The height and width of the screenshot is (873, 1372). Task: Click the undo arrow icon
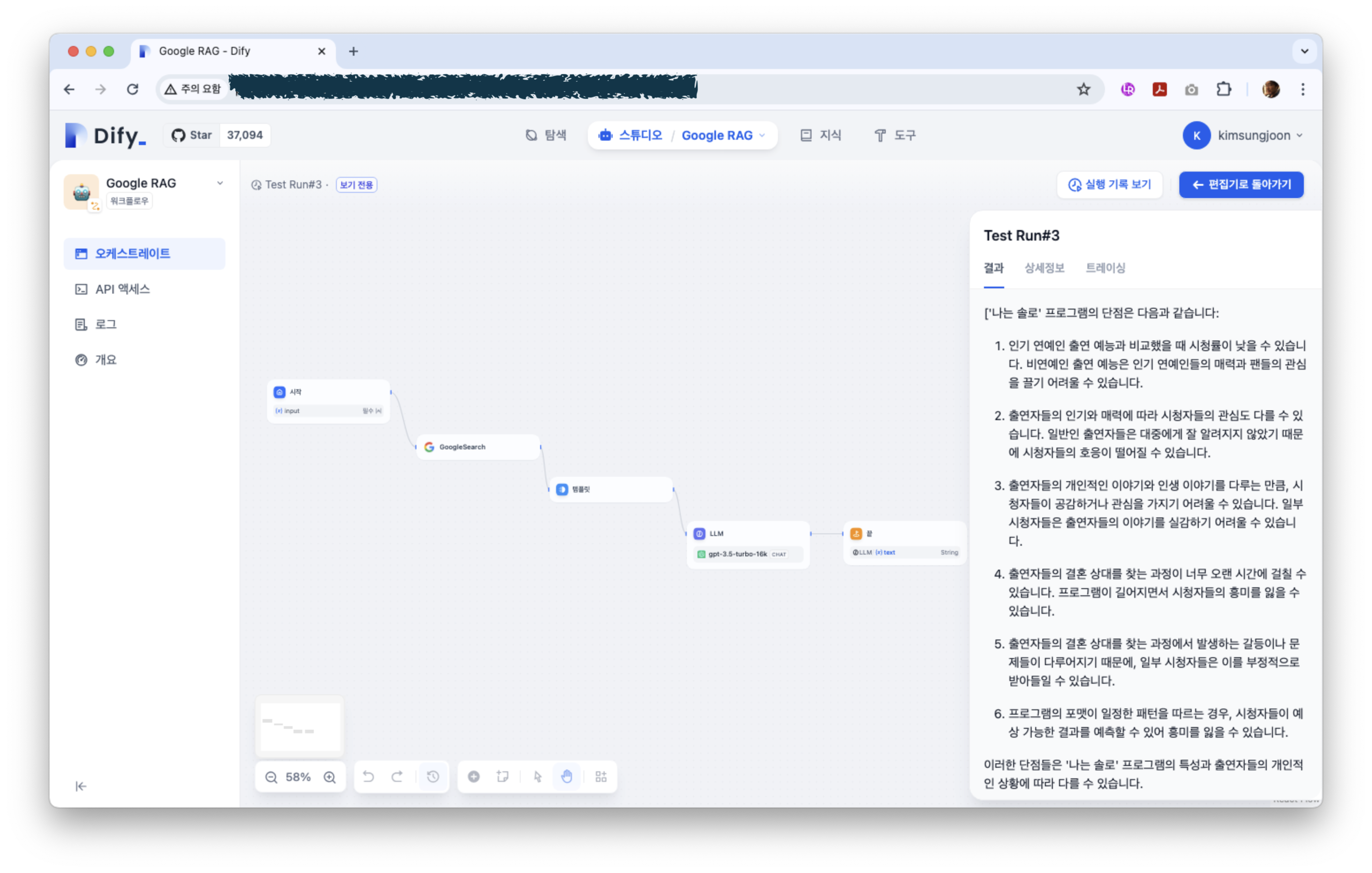click(x=369, y=777)
